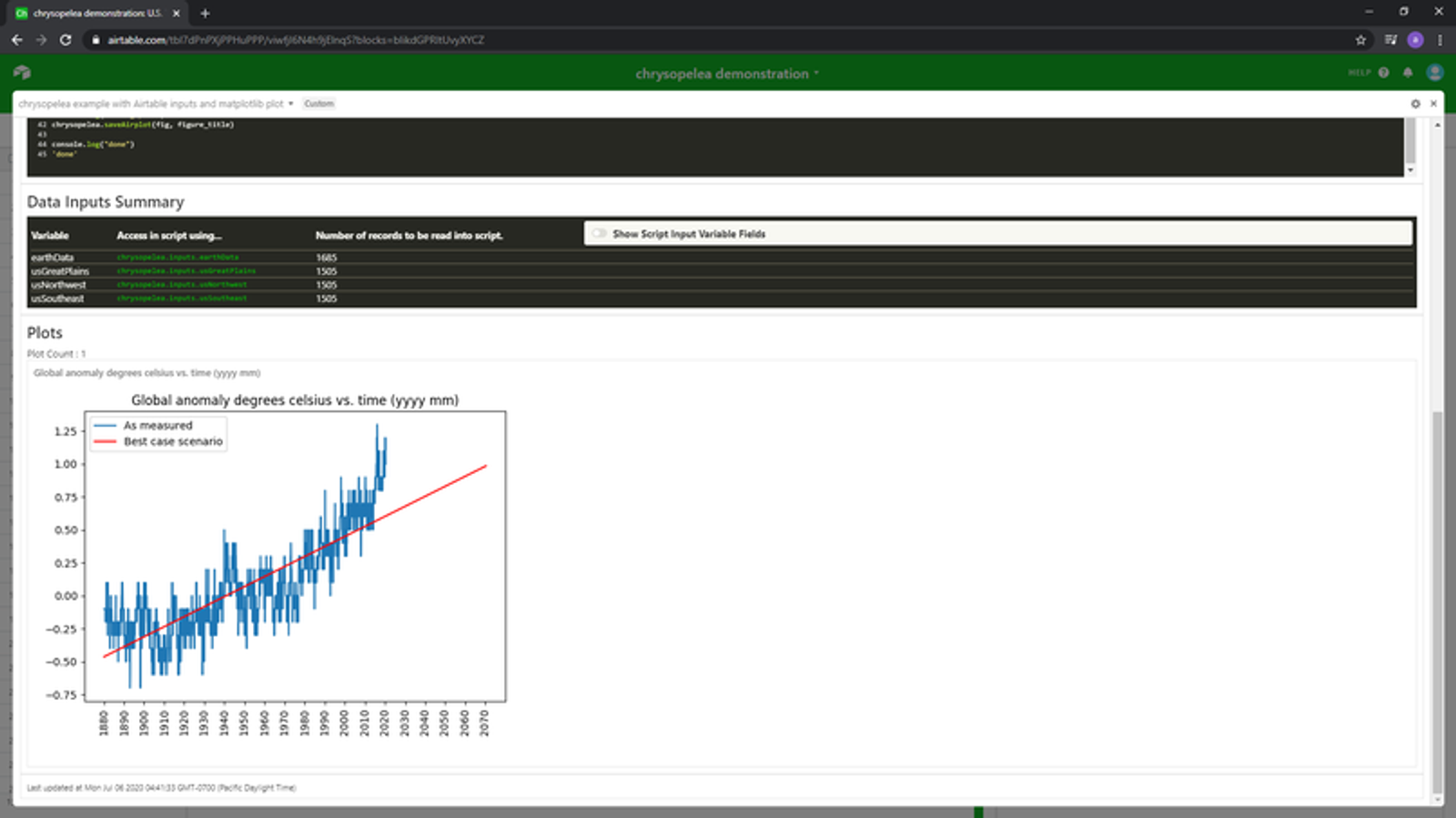Viewport: 1456px width, 818px height.
Task: Select the usNorthwest variable row
Action: (x=722, y=285)
